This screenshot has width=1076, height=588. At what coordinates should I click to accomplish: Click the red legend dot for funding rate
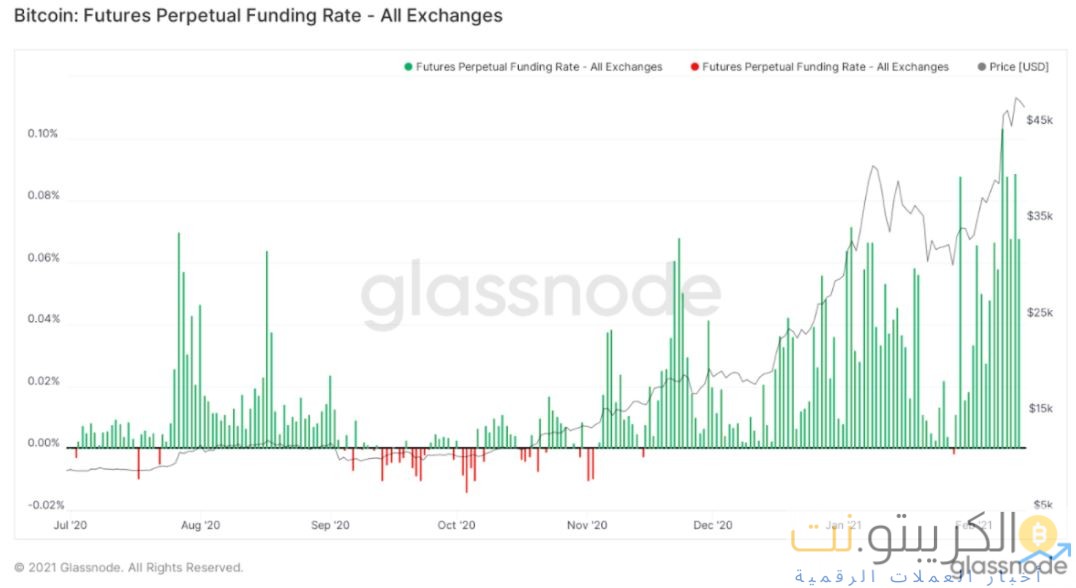694,67
